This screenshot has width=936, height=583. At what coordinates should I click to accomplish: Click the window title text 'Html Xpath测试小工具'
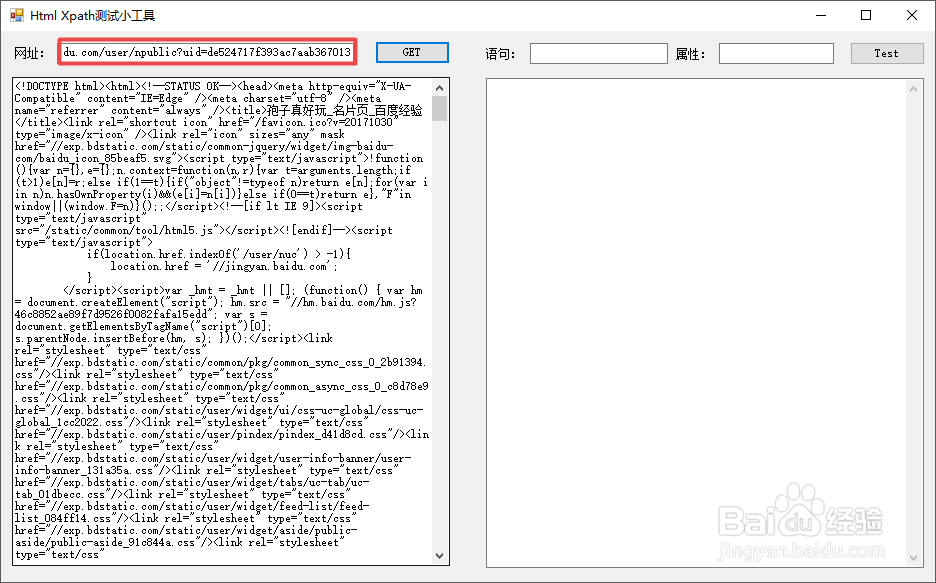(x=93, y=16)
